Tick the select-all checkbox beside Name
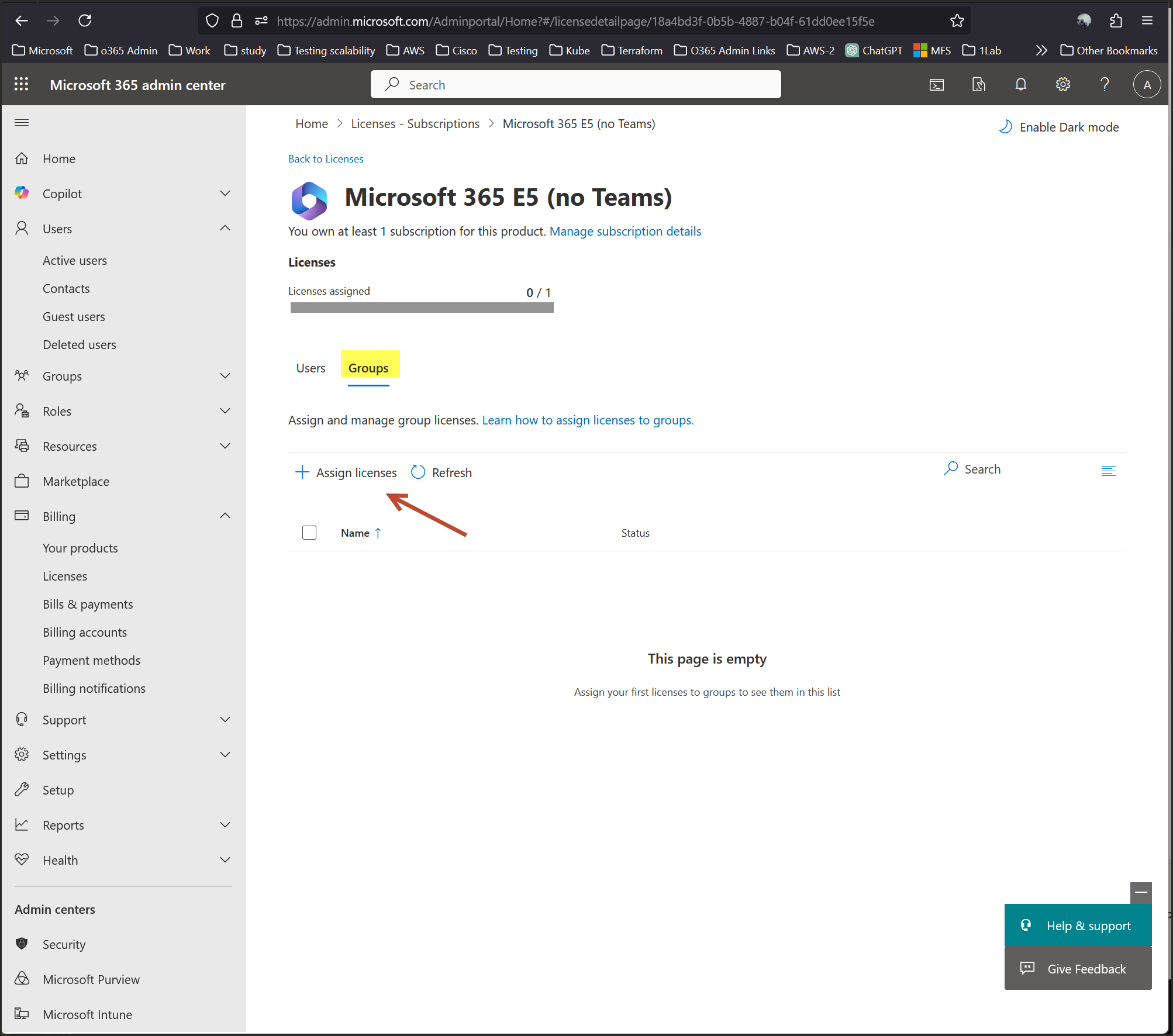1173x1036 pixels. (x=309, y=533)
